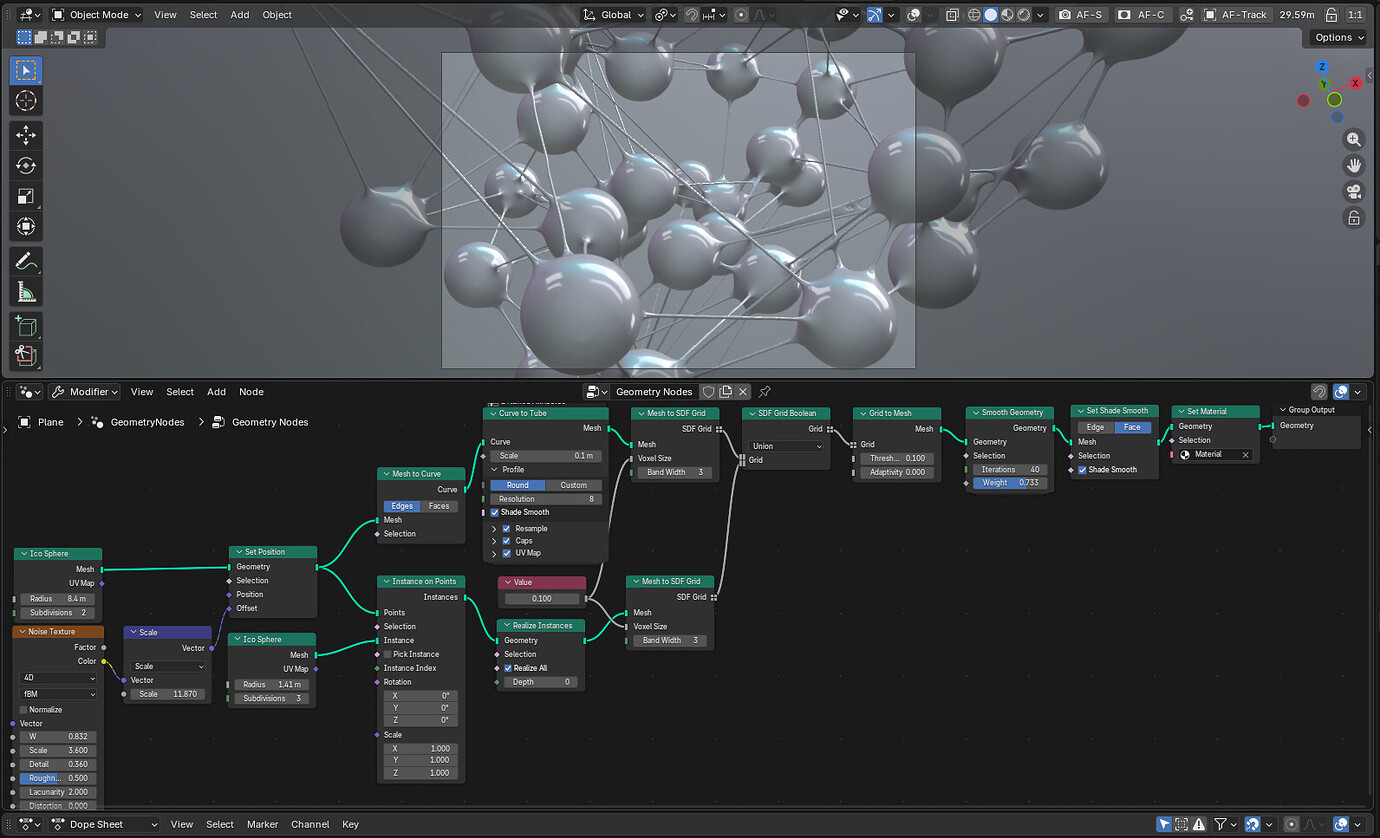Open the 4D dimensions dropdown
The width and height of the screenshot is (1380, 838).
tap(59, 678)
